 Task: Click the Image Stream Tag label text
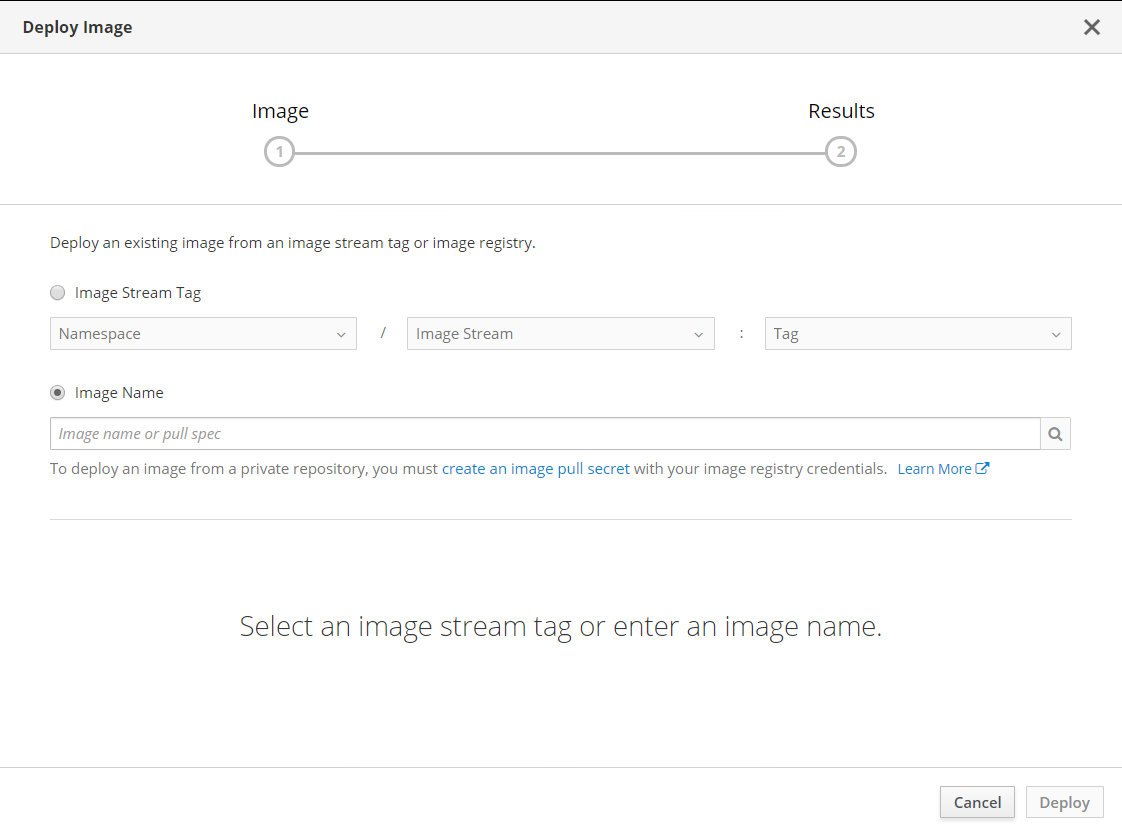(x=138, y=293)
